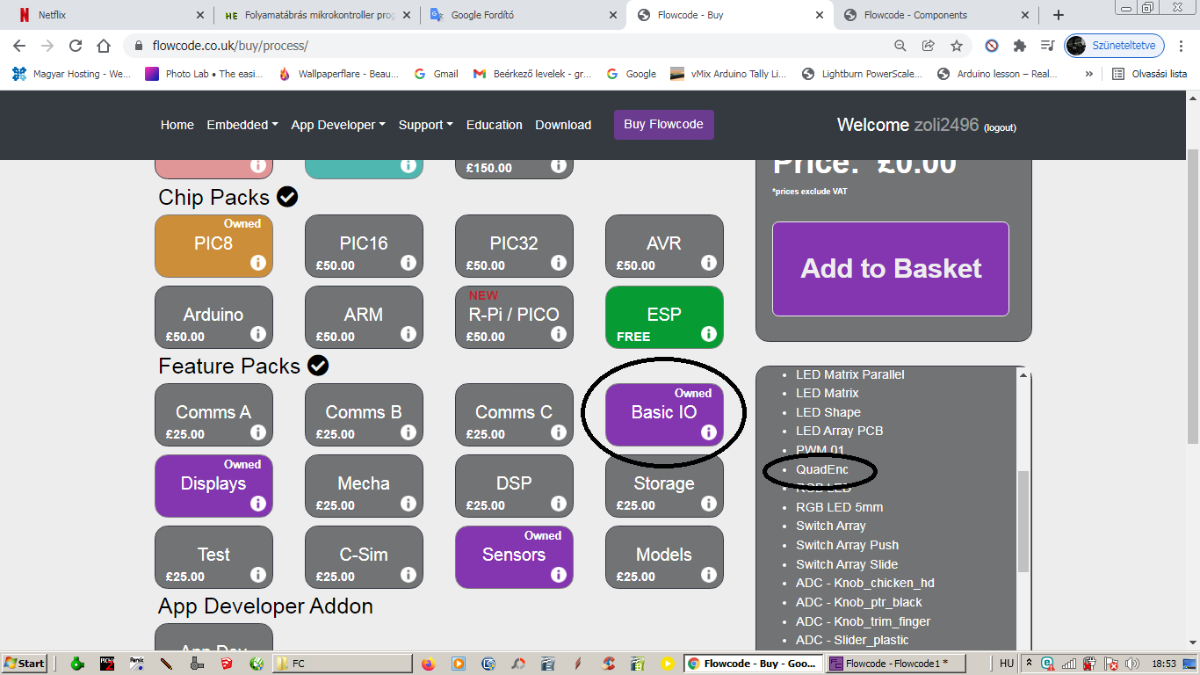
Task: Open the Basic IO info icon
Action: click(x=708, y=432)
